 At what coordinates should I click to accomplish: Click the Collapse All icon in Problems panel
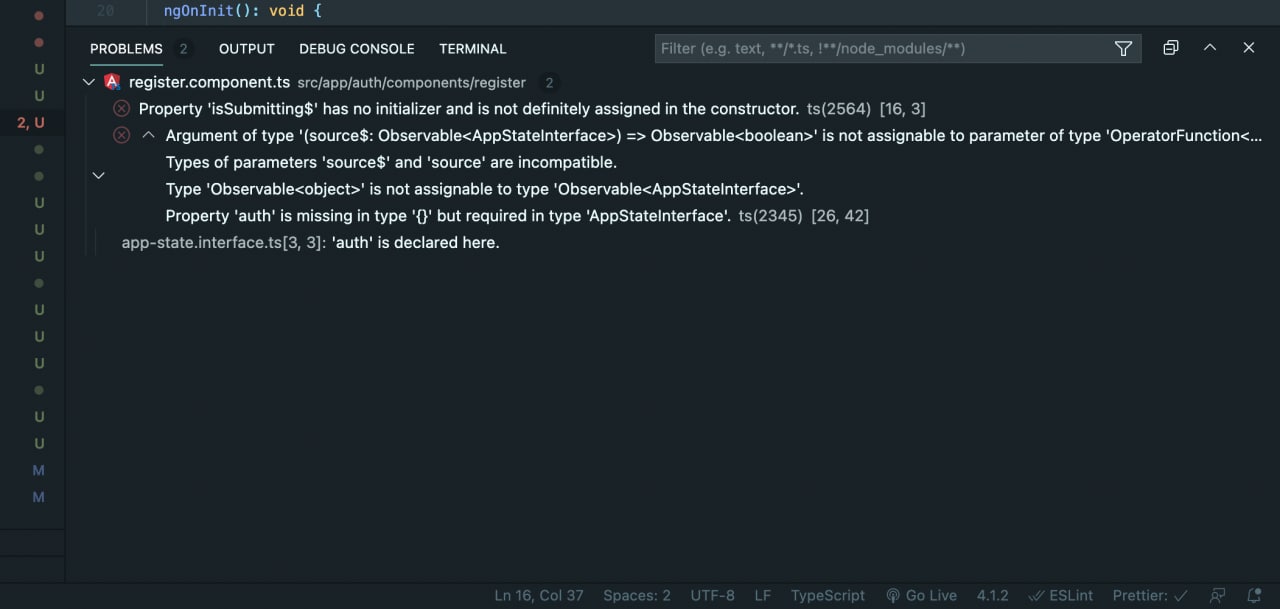1171,48
